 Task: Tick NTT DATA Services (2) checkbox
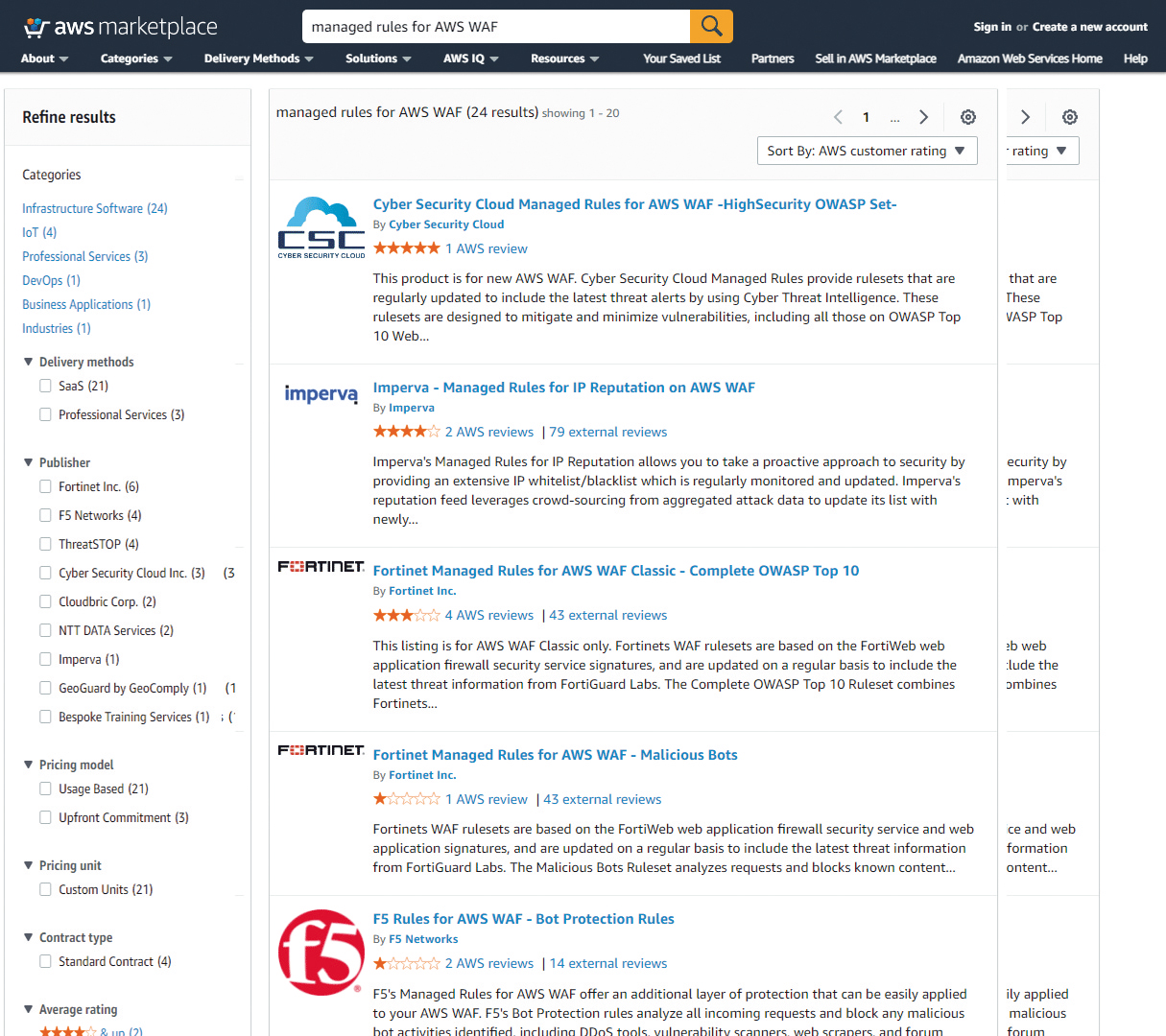tap(45, 630)
